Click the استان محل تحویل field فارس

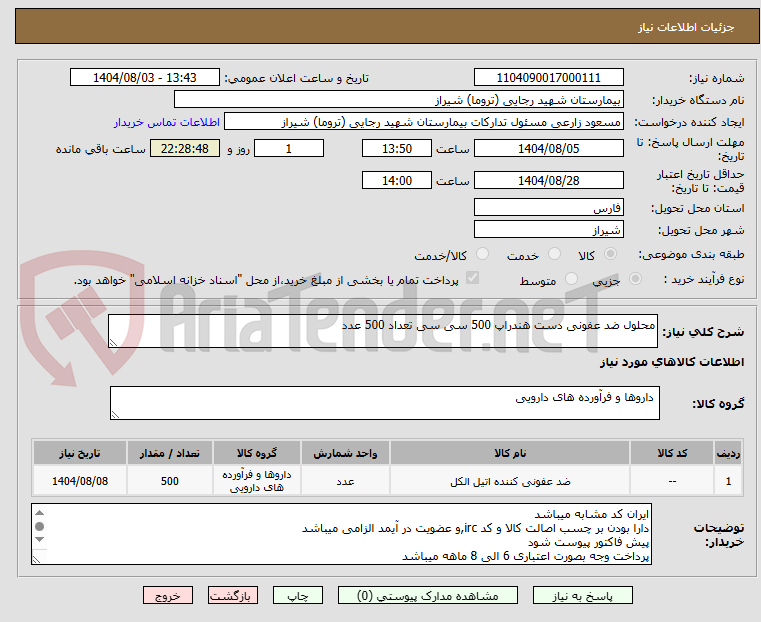click(x=548, y=208)
